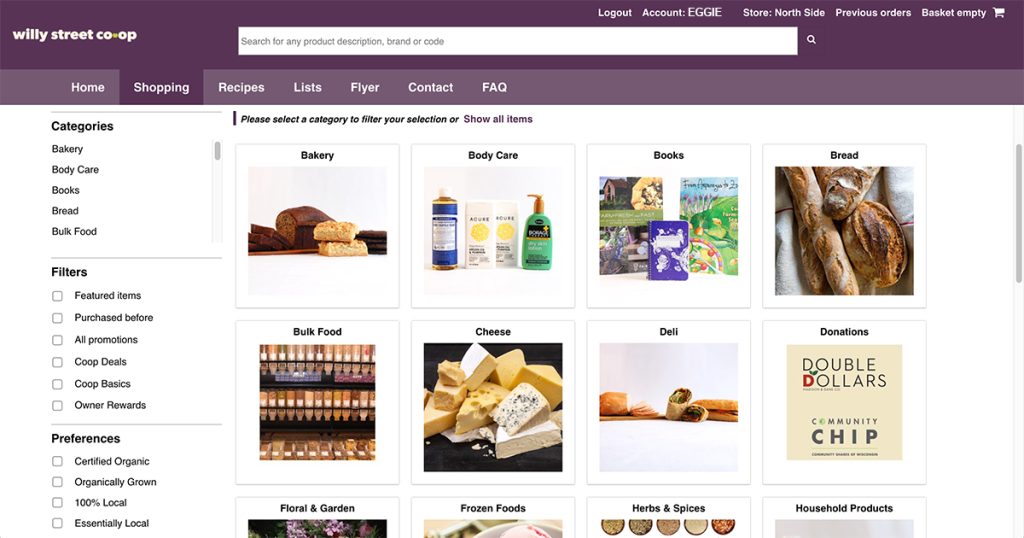Screen dimensions: 1024x538
Task: Open the Flyer tab
Action: coord(364,87)
